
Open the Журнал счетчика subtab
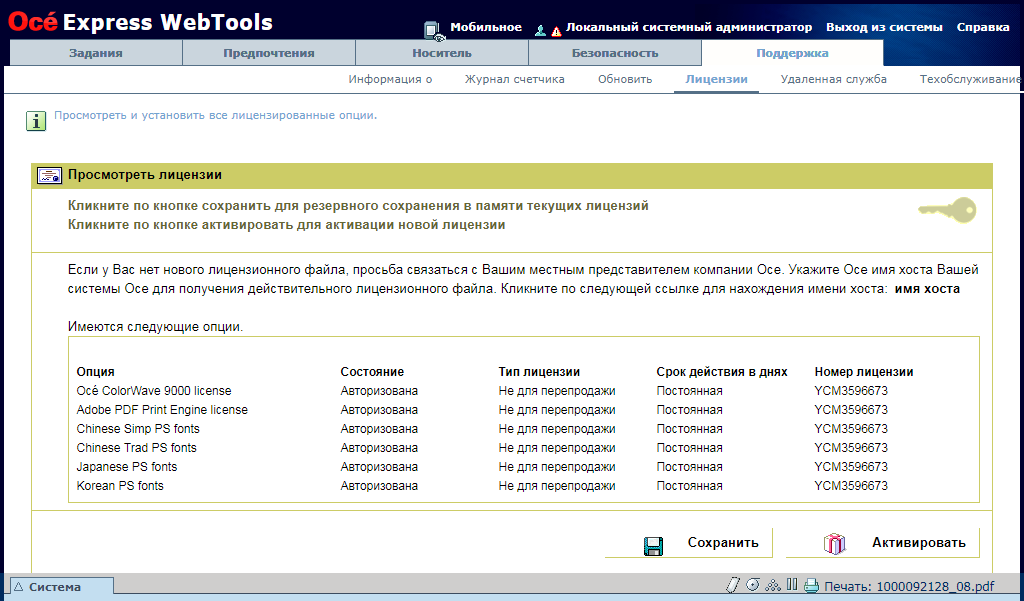click(x=515, y=79)
